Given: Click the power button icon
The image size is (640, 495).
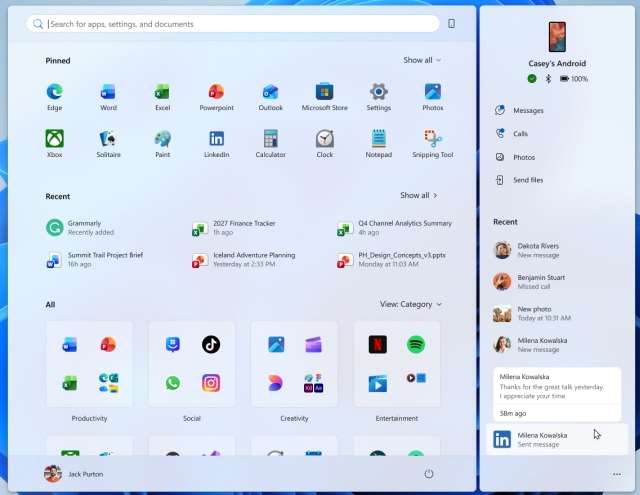Looking at the screenshot, I should (429, 474).
